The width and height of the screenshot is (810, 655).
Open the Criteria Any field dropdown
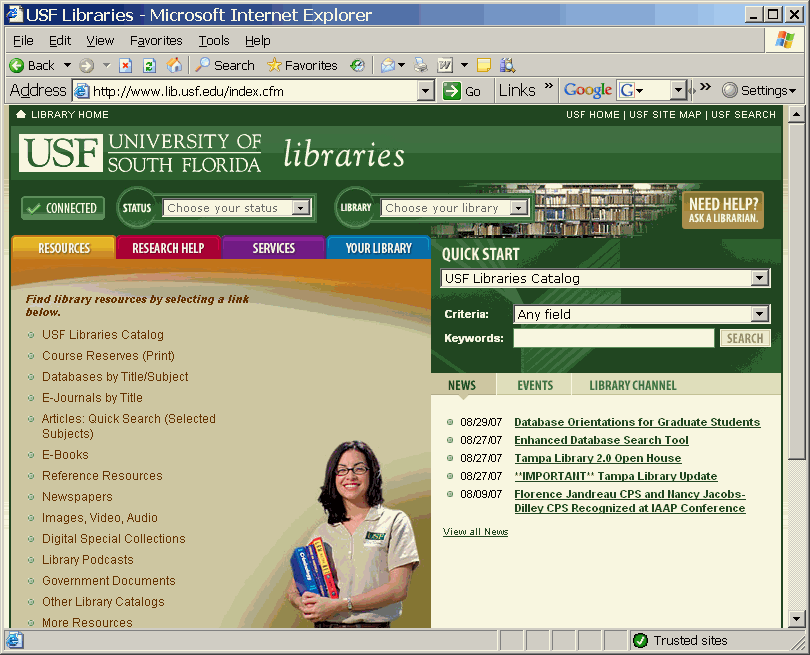(760, 314)
